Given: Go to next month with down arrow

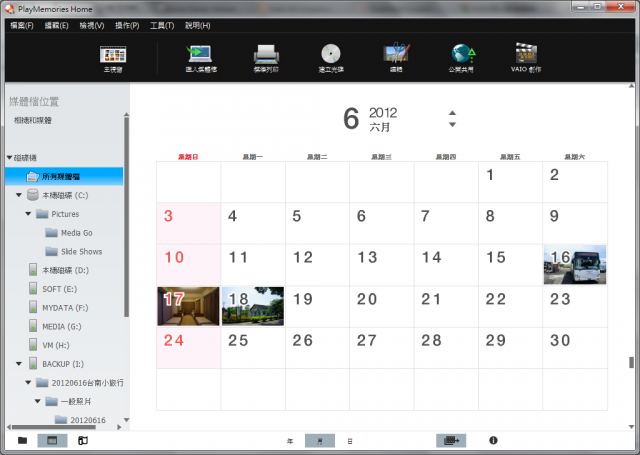Looking at the screenshot, I should [452, 124].
